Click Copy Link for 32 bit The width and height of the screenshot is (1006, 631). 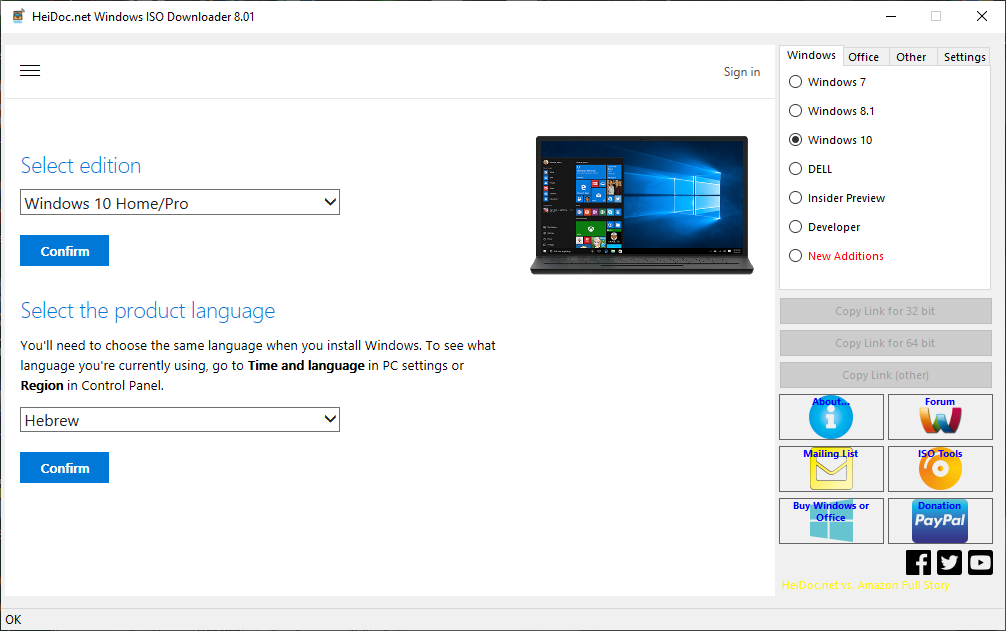(885, 311)
